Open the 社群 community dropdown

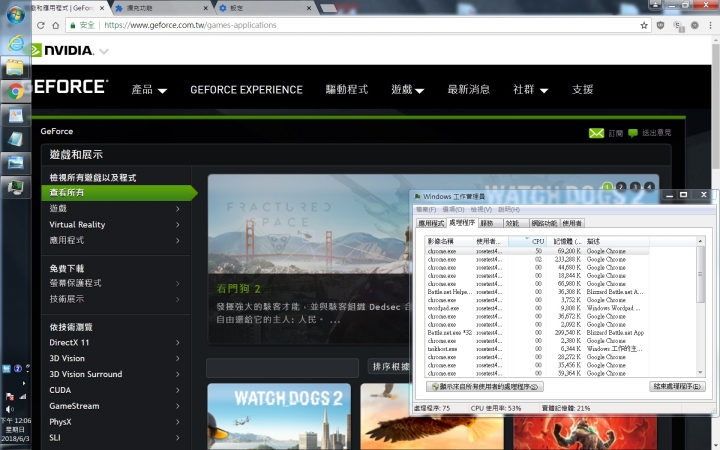[x=530, y=90]
